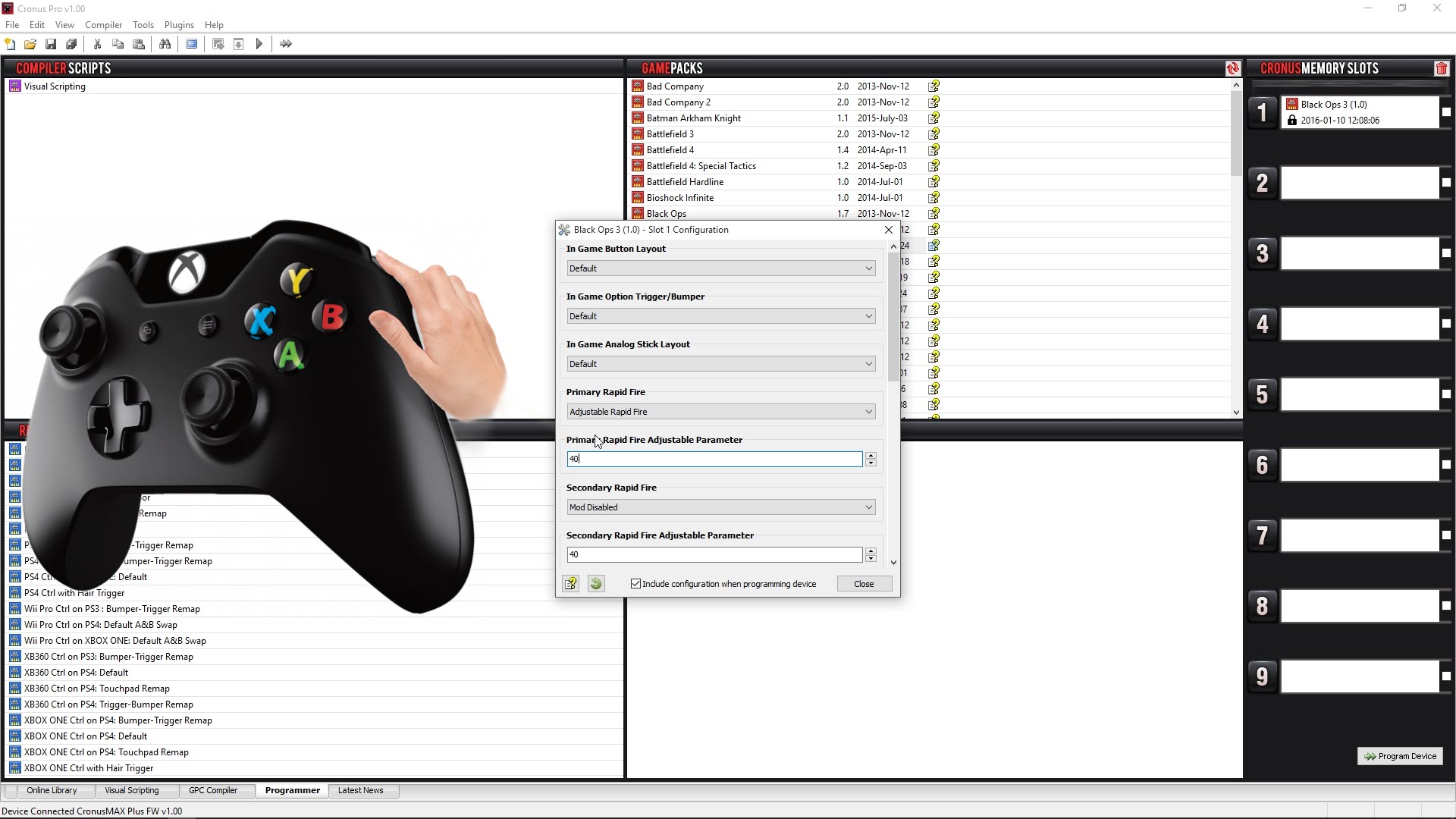Decrease the Secondary Rapid Fire Adjustable Parameter value
Screen dimensions: 1456x819
871,559
